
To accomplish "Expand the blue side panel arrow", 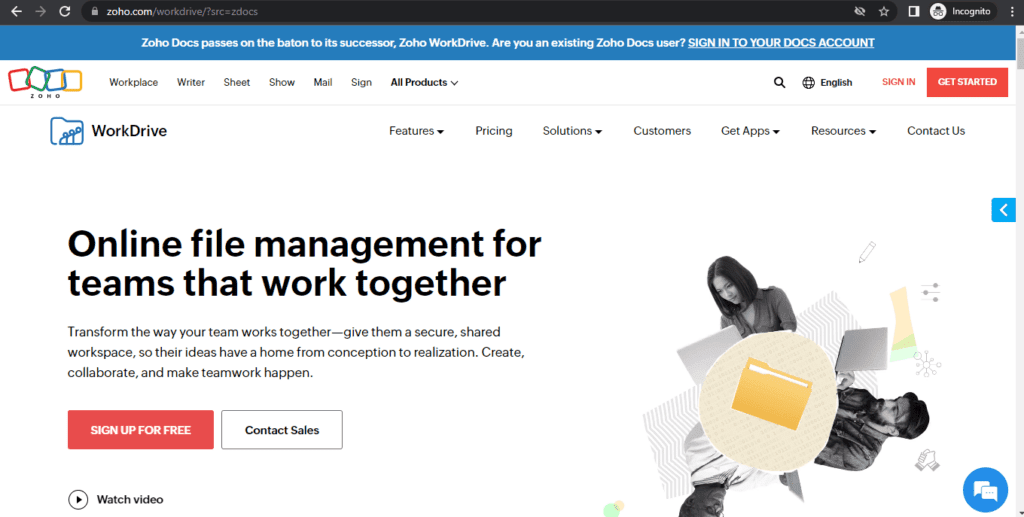I will click(1003, 210).
